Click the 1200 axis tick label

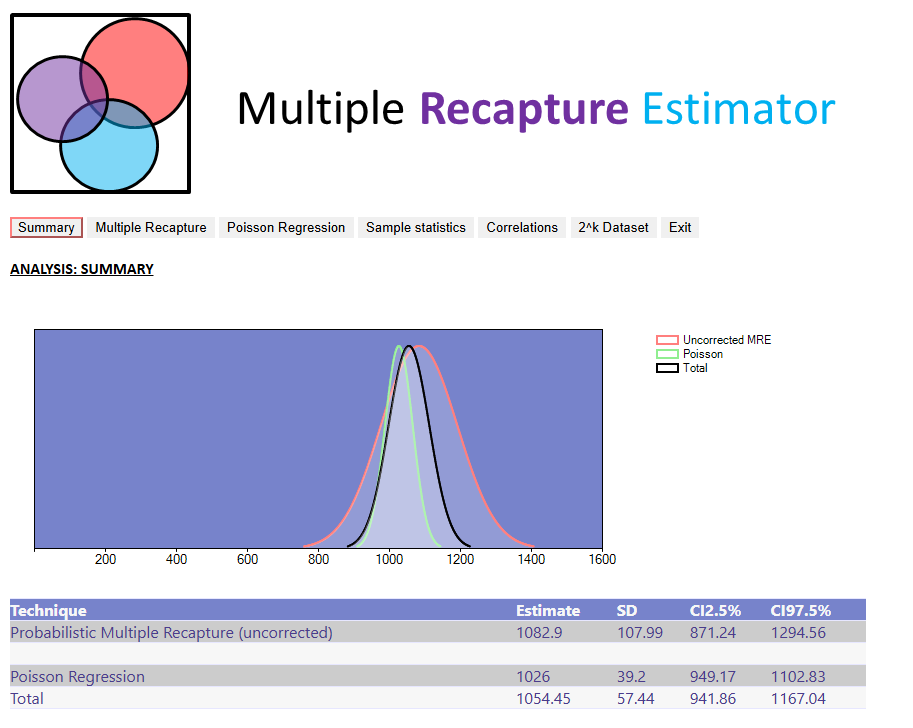point(461,560)
